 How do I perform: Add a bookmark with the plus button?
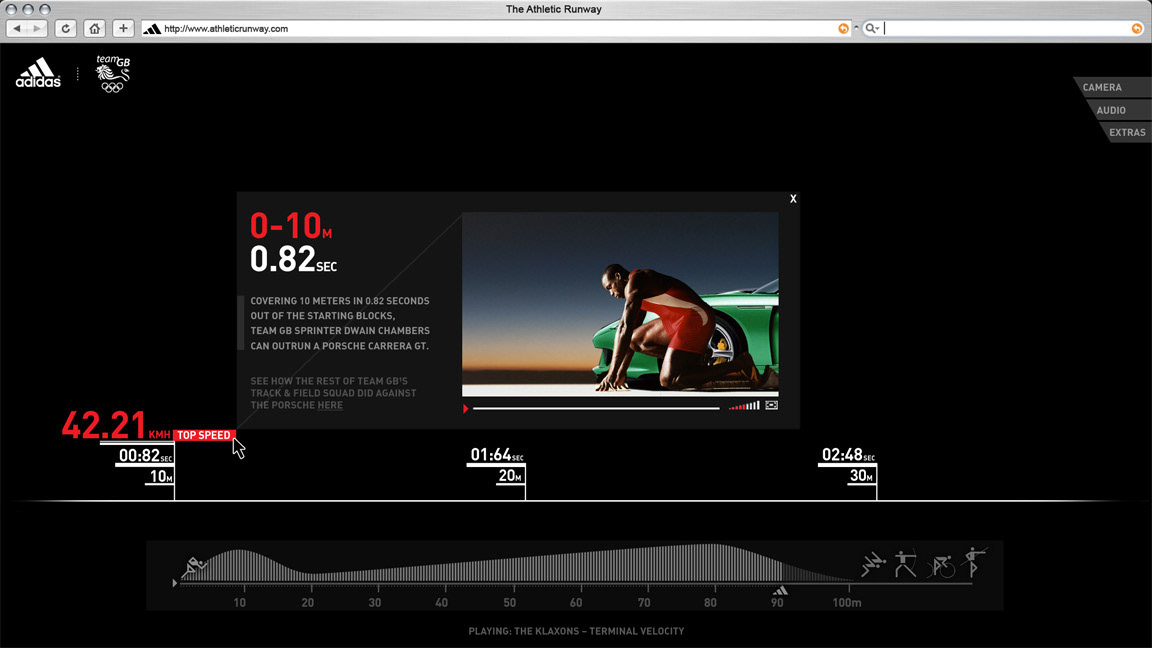(x=123, y=29)
